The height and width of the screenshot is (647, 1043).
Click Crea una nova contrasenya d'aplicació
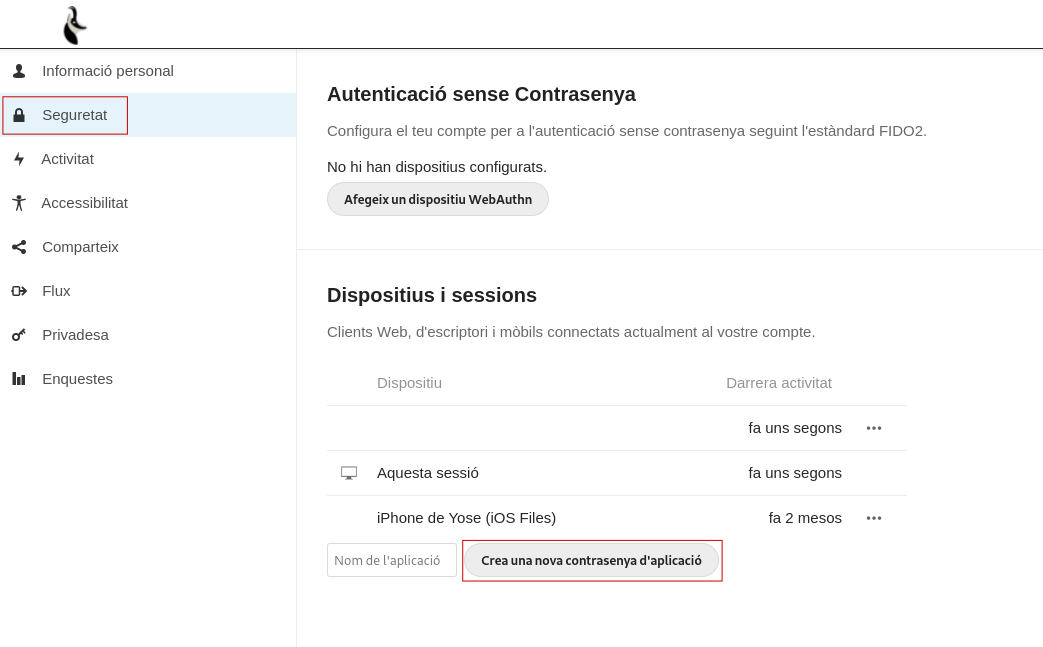[x=591, y=561]
